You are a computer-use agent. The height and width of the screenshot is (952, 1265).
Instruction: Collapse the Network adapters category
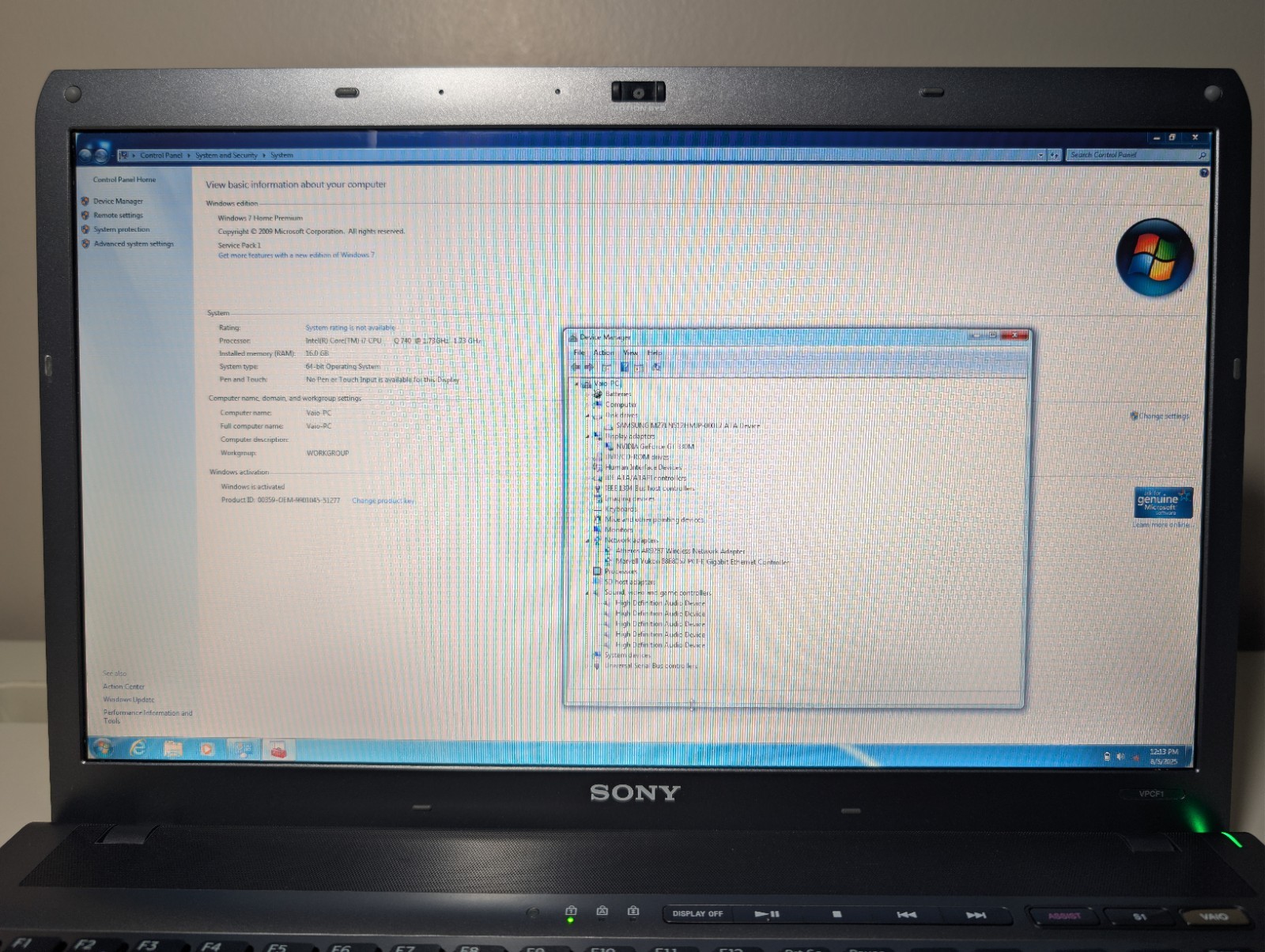click(x=587, y=541)
